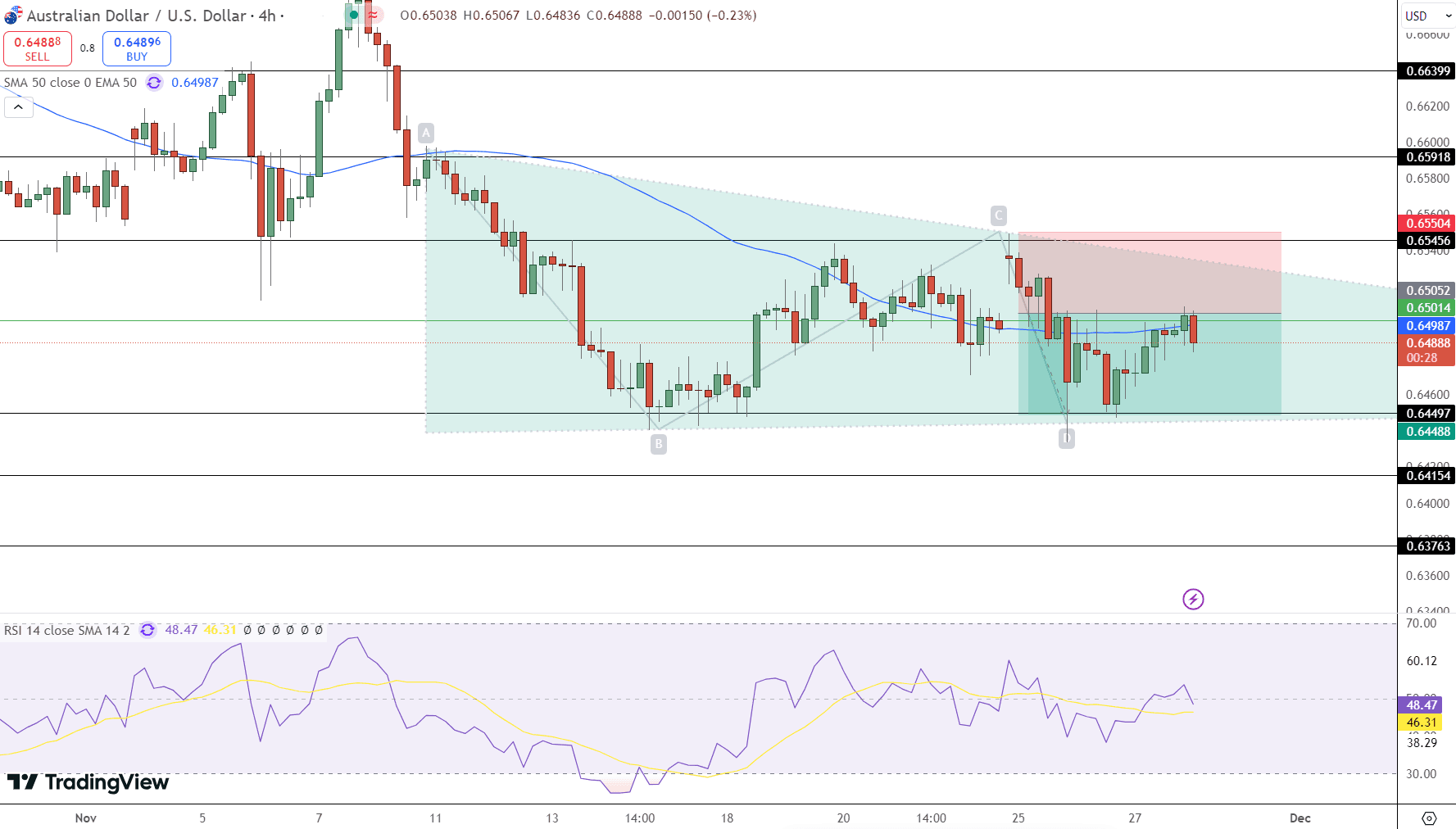Click the Dec date on time axis

[x=1300, y=818]
